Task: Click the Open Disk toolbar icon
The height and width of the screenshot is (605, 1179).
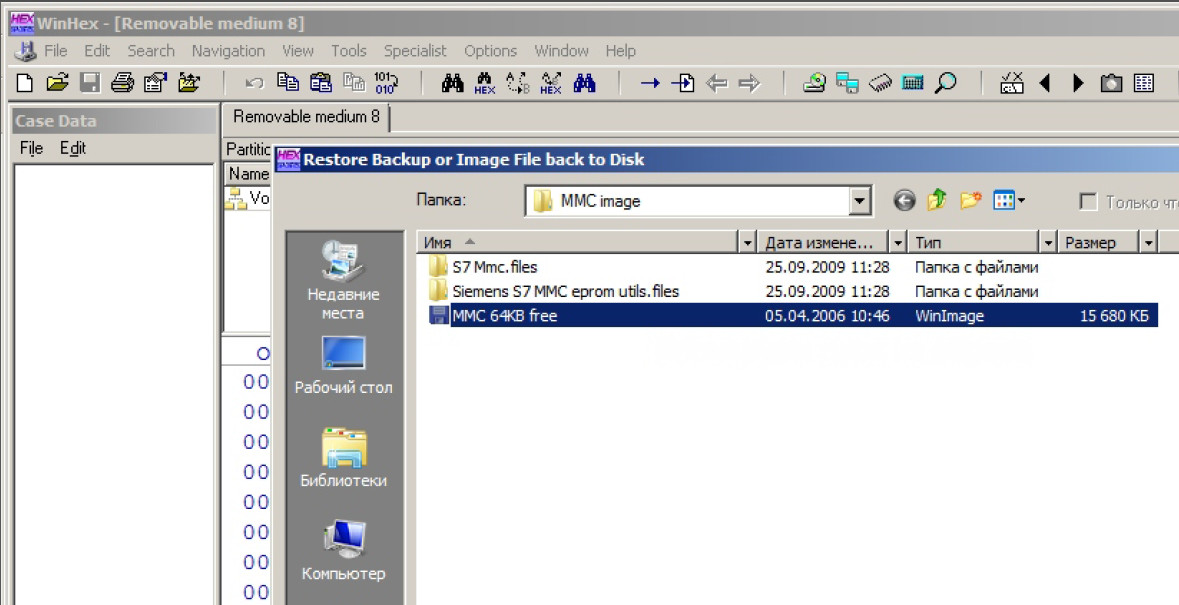Action: coord(814,83)
